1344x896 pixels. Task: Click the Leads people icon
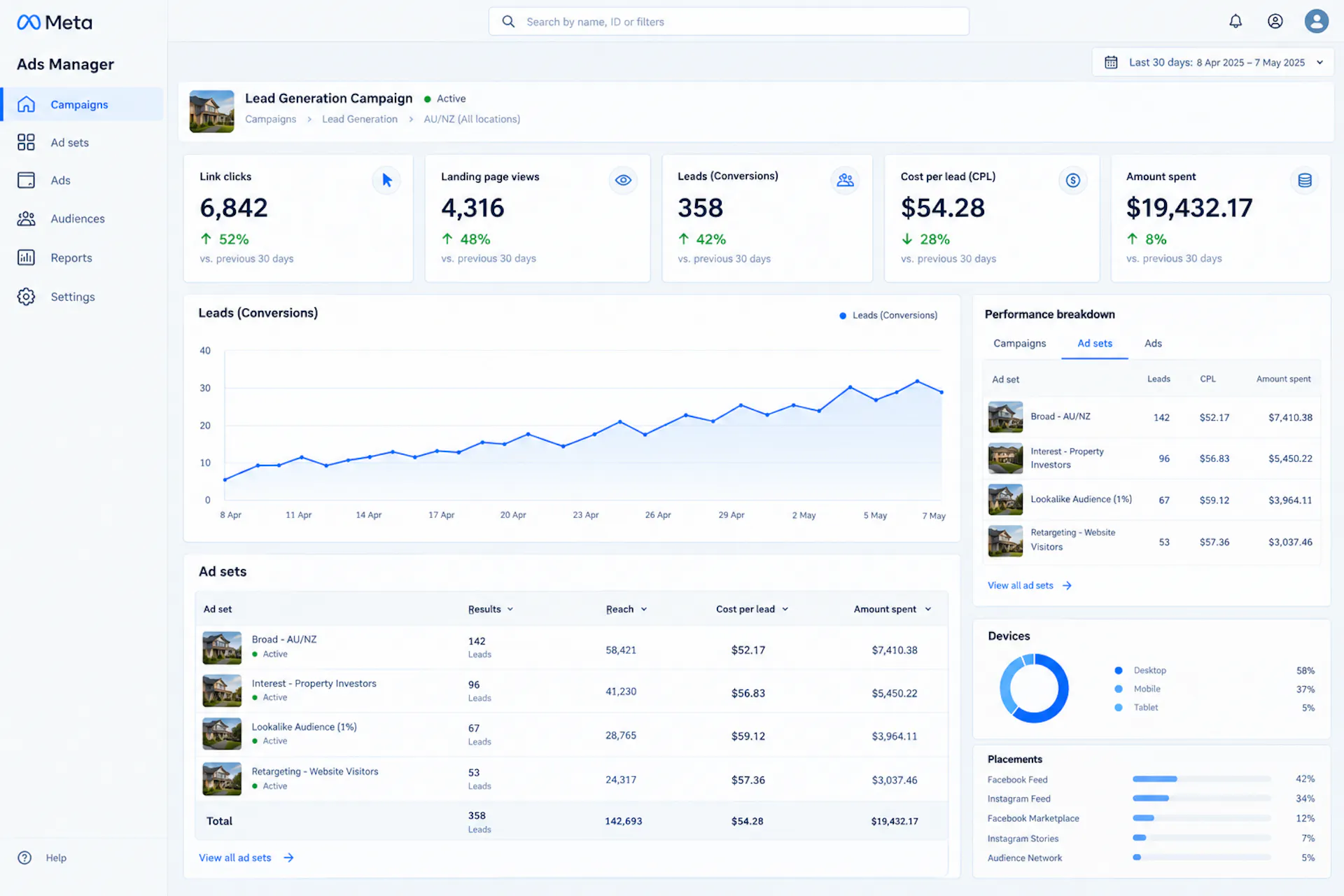(x=845, y=180)
